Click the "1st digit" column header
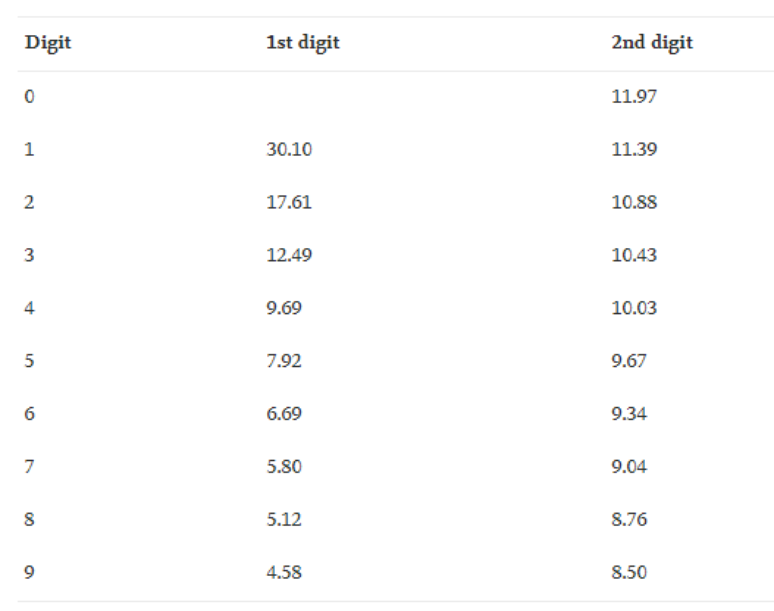 coord(302,43)
